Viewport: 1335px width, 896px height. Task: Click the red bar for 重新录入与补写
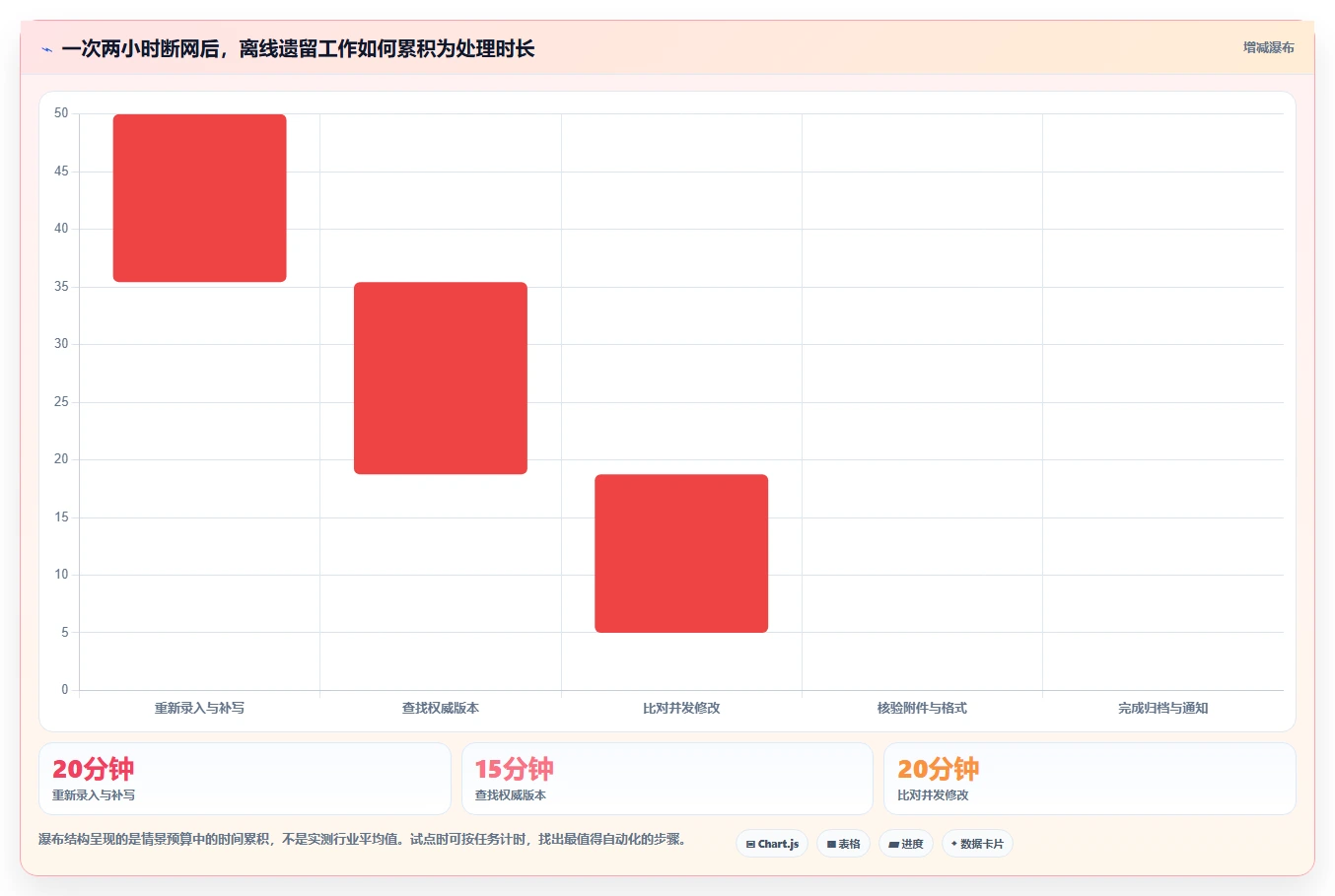200,198
